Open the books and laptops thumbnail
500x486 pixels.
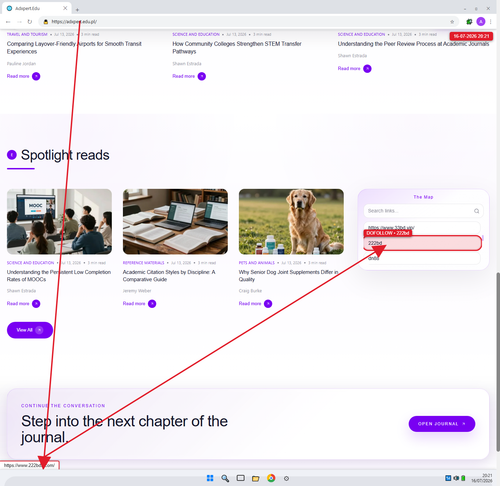tap(175, 222)
